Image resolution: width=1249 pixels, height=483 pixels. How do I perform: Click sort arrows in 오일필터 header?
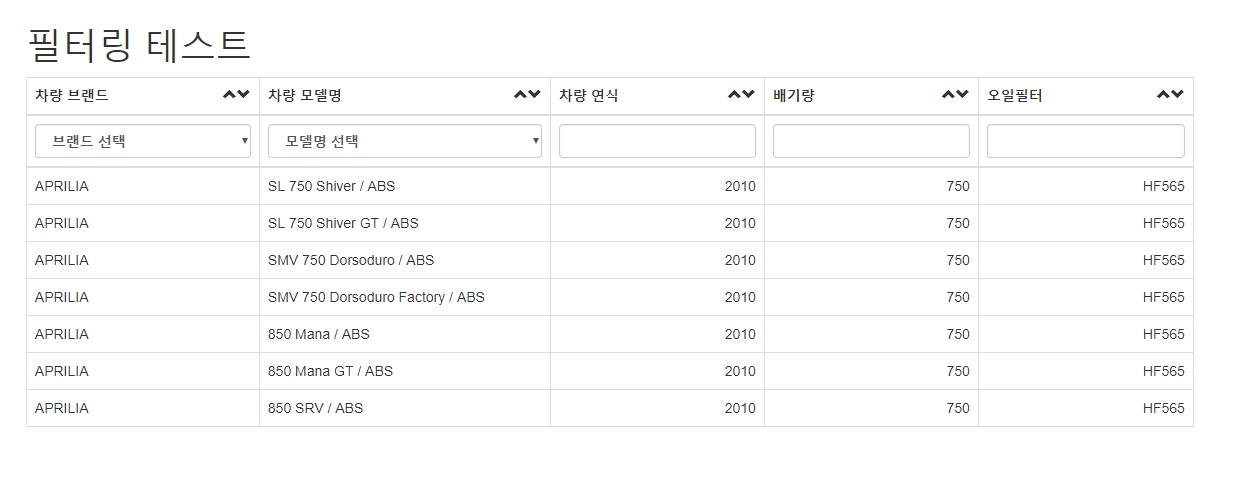pos(1170,95)
